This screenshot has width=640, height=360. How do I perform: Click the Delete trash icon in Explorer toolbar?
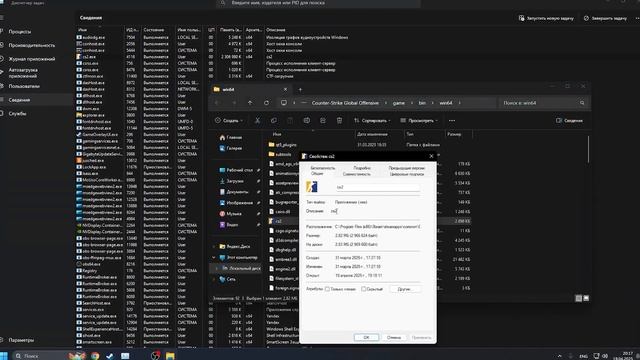pos(339,120)
